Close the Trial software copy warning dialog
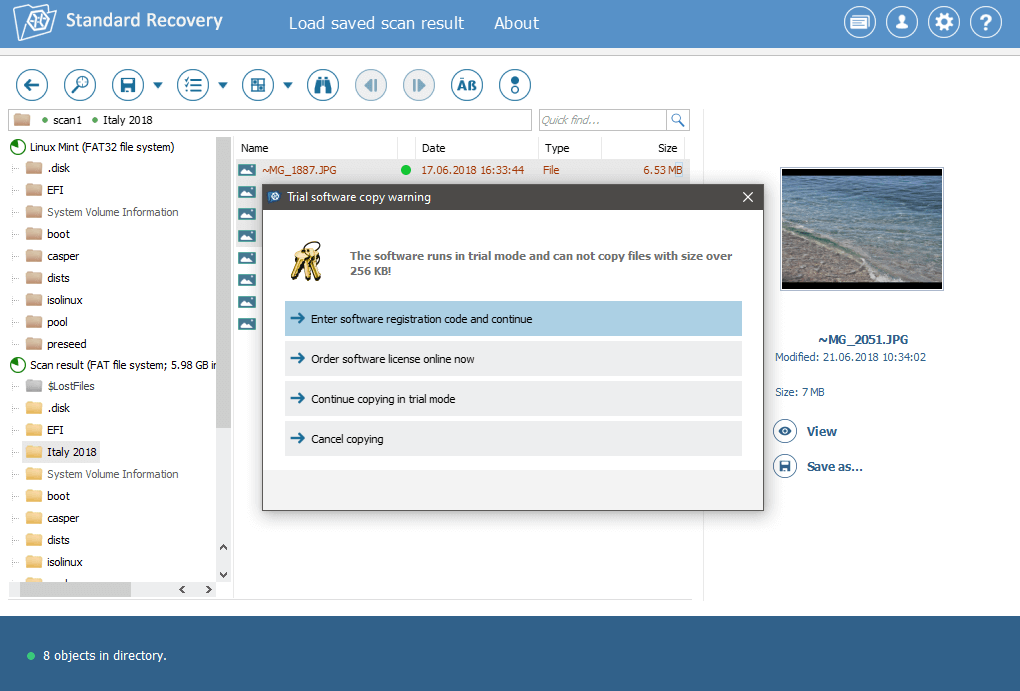The height and width of the screenshot is (691, 1020). pyautogui.click(x=748, y=197)
